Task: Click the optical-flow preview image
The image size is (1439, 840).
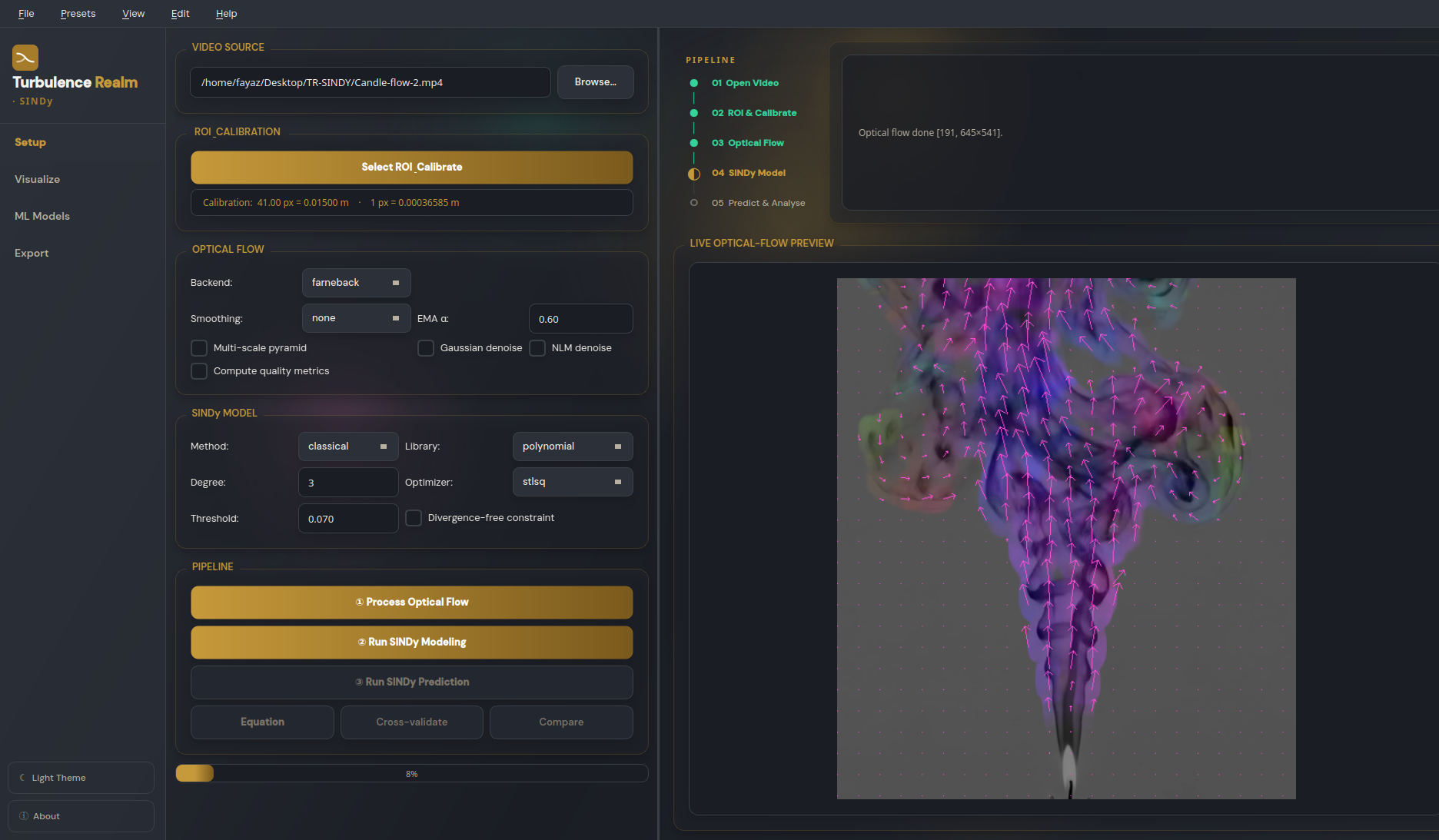Action: click(1066, 539)
